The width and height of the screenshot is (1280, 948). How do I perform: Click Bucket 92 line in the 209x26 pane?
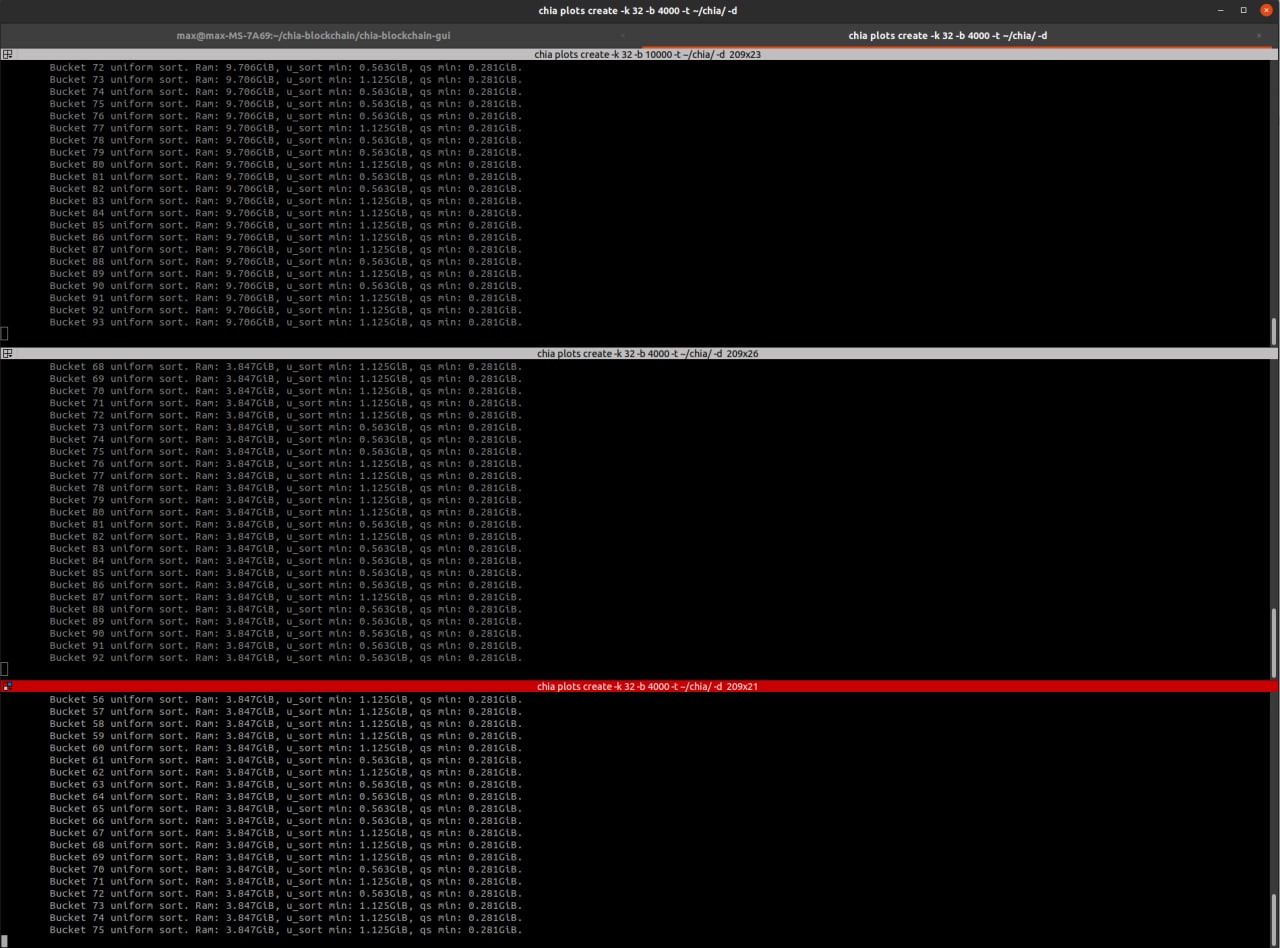pos(286,657)
